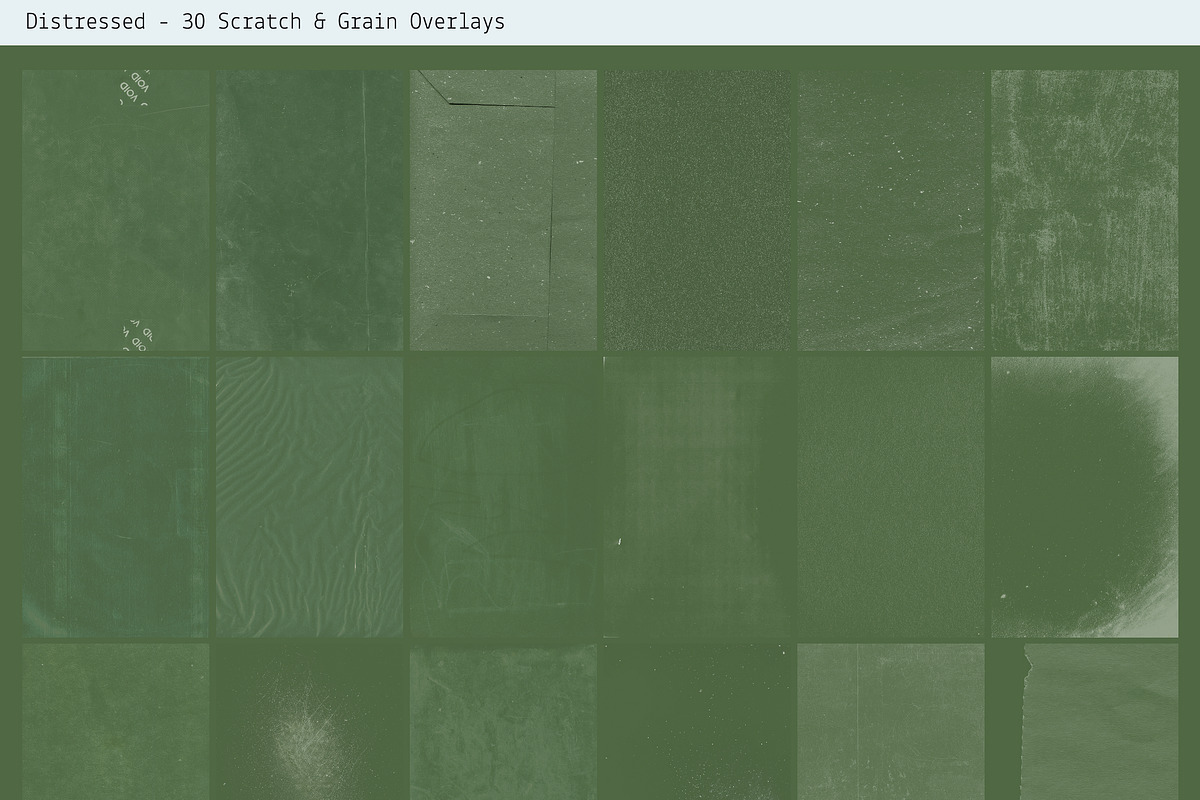Screen dimensions: 1200x800
Task: Select the wrinkled plastic wrap texture
Action: [310, 497]
